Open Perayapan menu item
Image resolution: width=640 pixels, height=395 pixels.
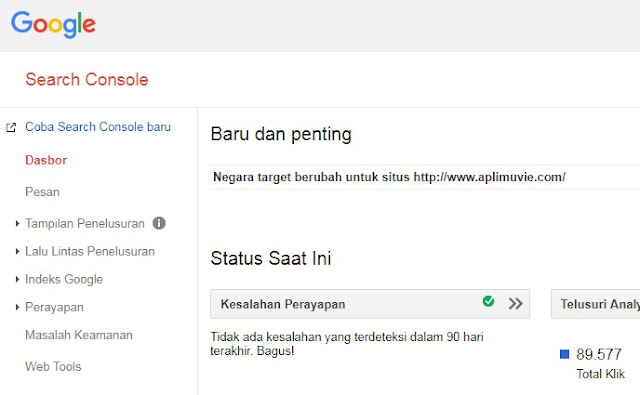(54, 307)
